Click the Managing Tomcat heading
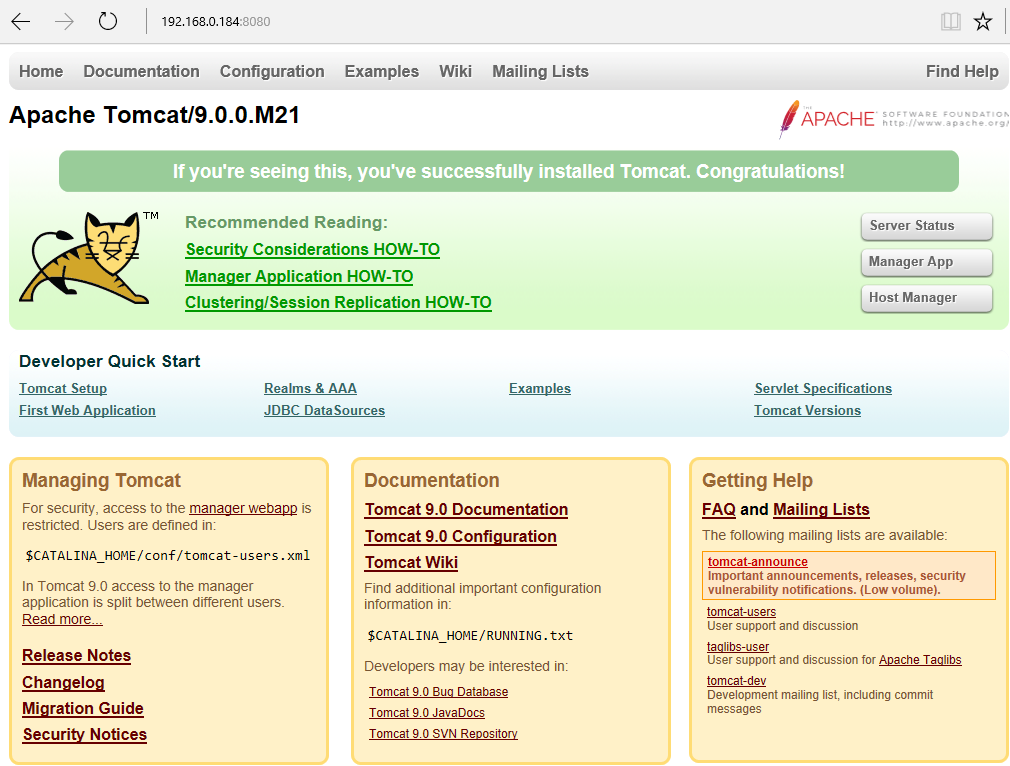1010x766 pixels. click(x=101, y=481)
